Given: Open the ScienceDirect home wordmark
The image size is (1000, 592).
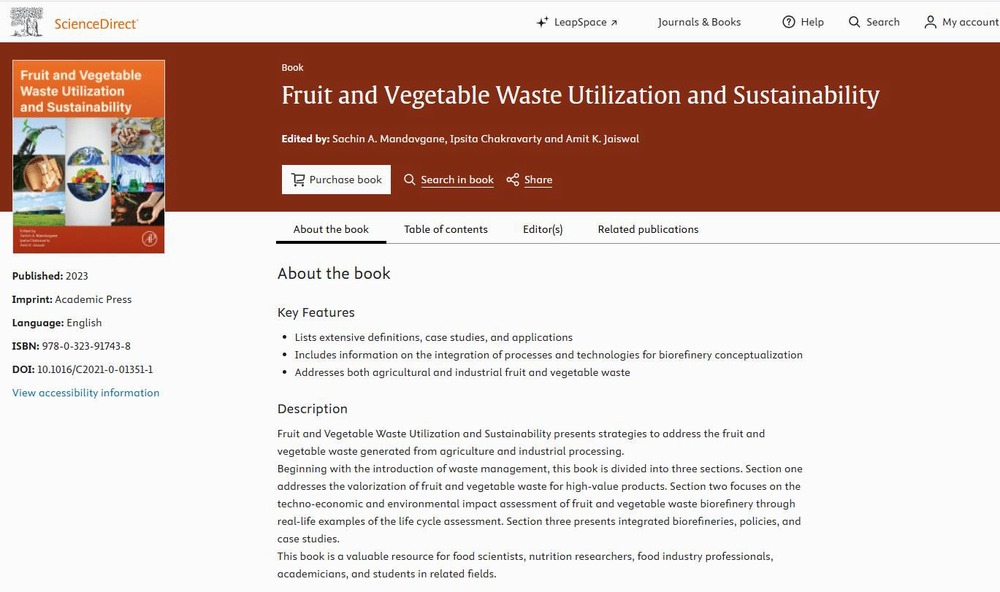Looking at the screenshot, I should (x=96, y=24).
